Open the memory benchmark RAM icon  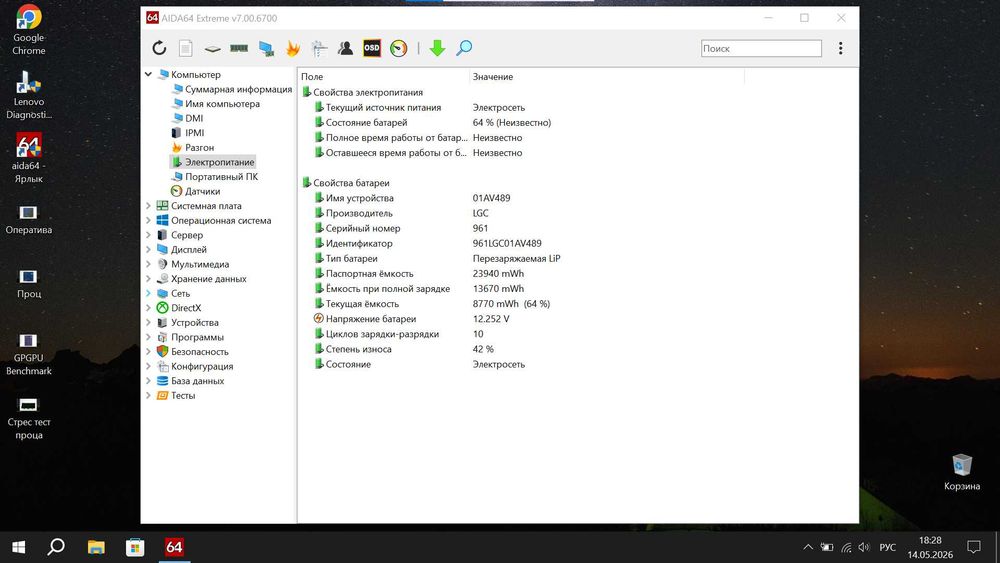click(x=239, y=48)
